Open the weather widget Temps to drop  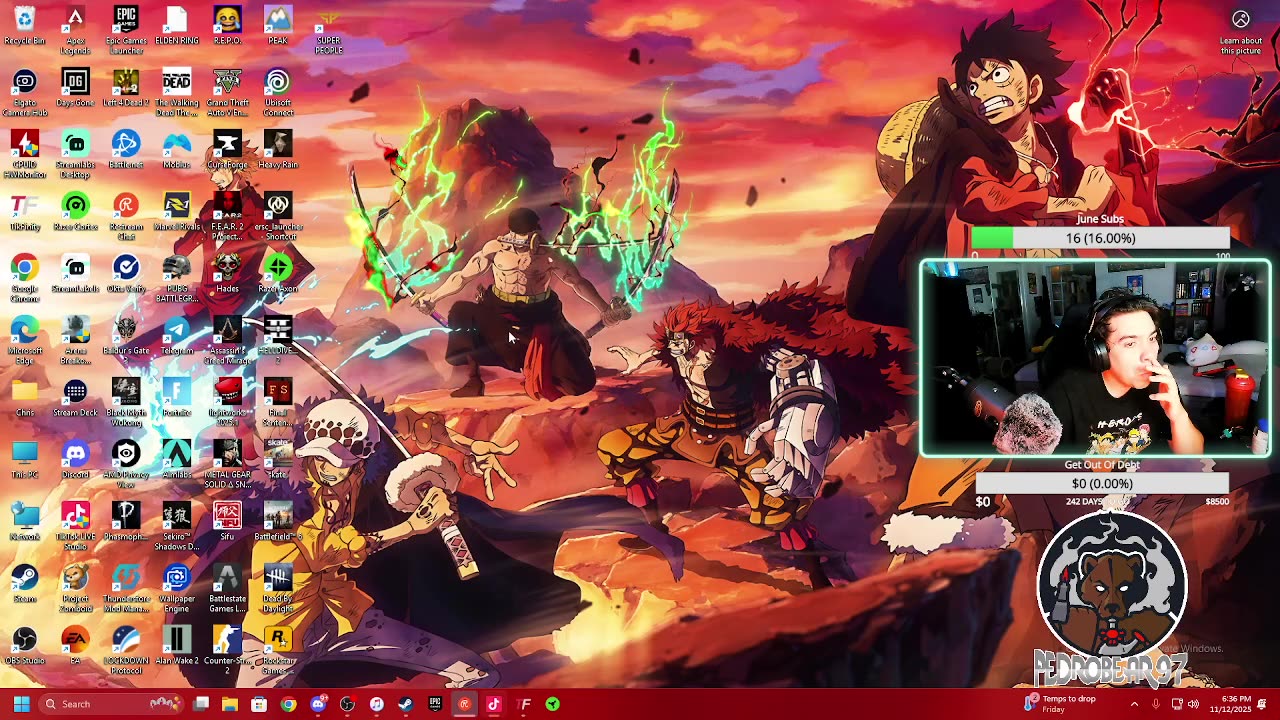[x=1060, y=704]
